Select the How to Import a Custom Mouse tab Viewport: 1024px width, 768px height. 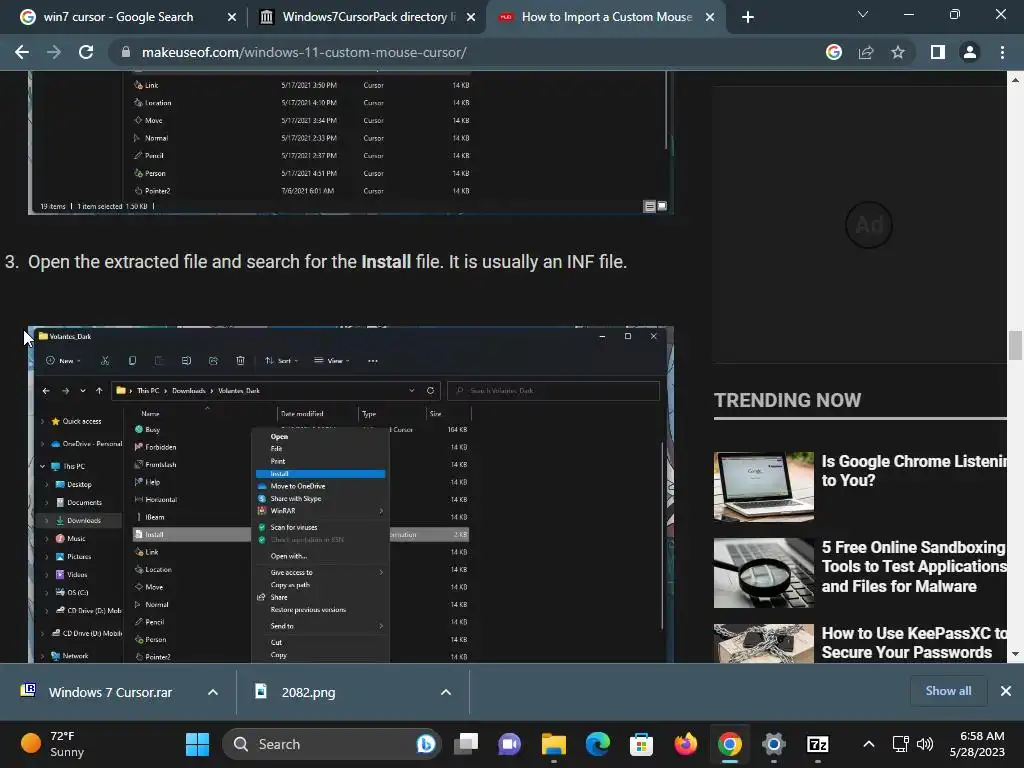pyautogui.click(x=607, y=17)
